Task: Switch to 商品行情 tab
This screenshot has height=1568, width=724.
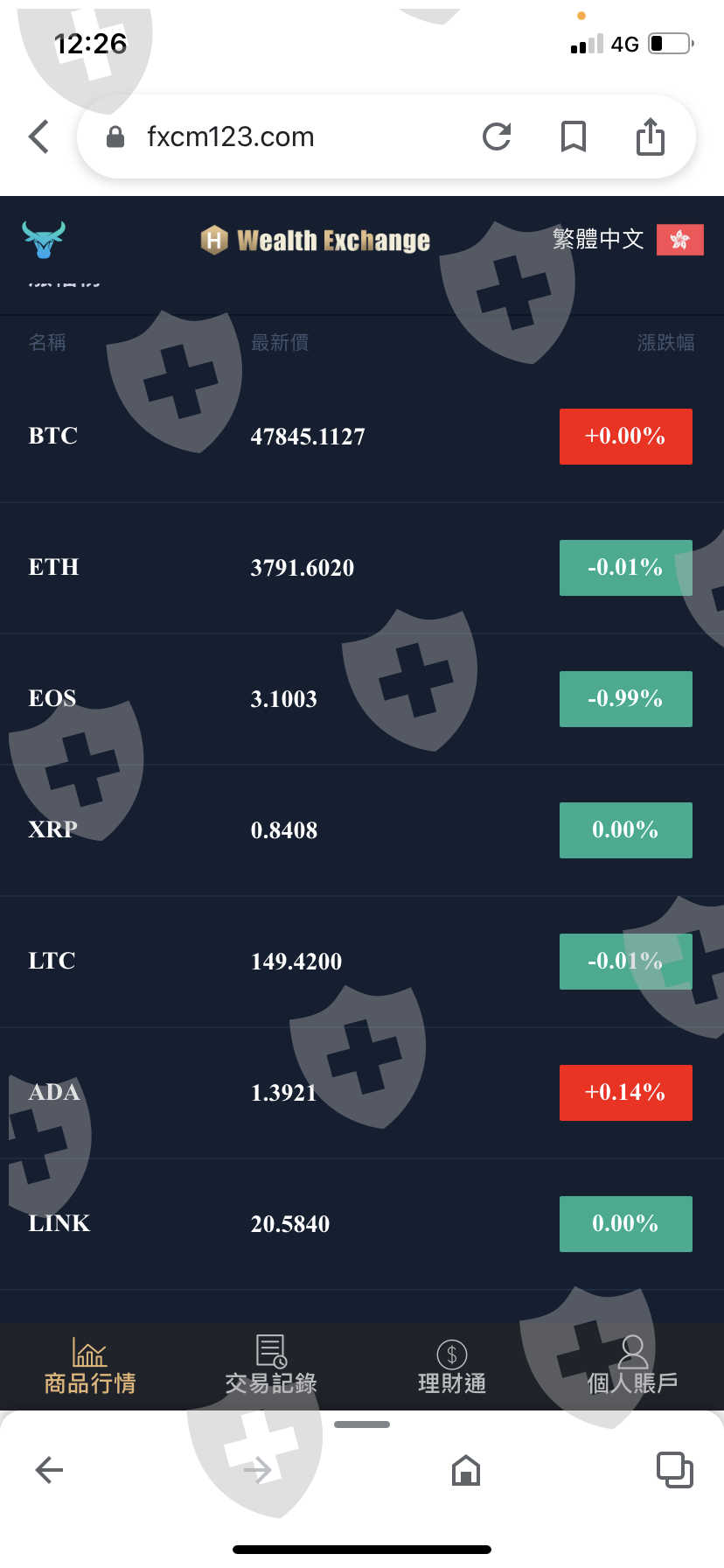Action: (90, 1367)
